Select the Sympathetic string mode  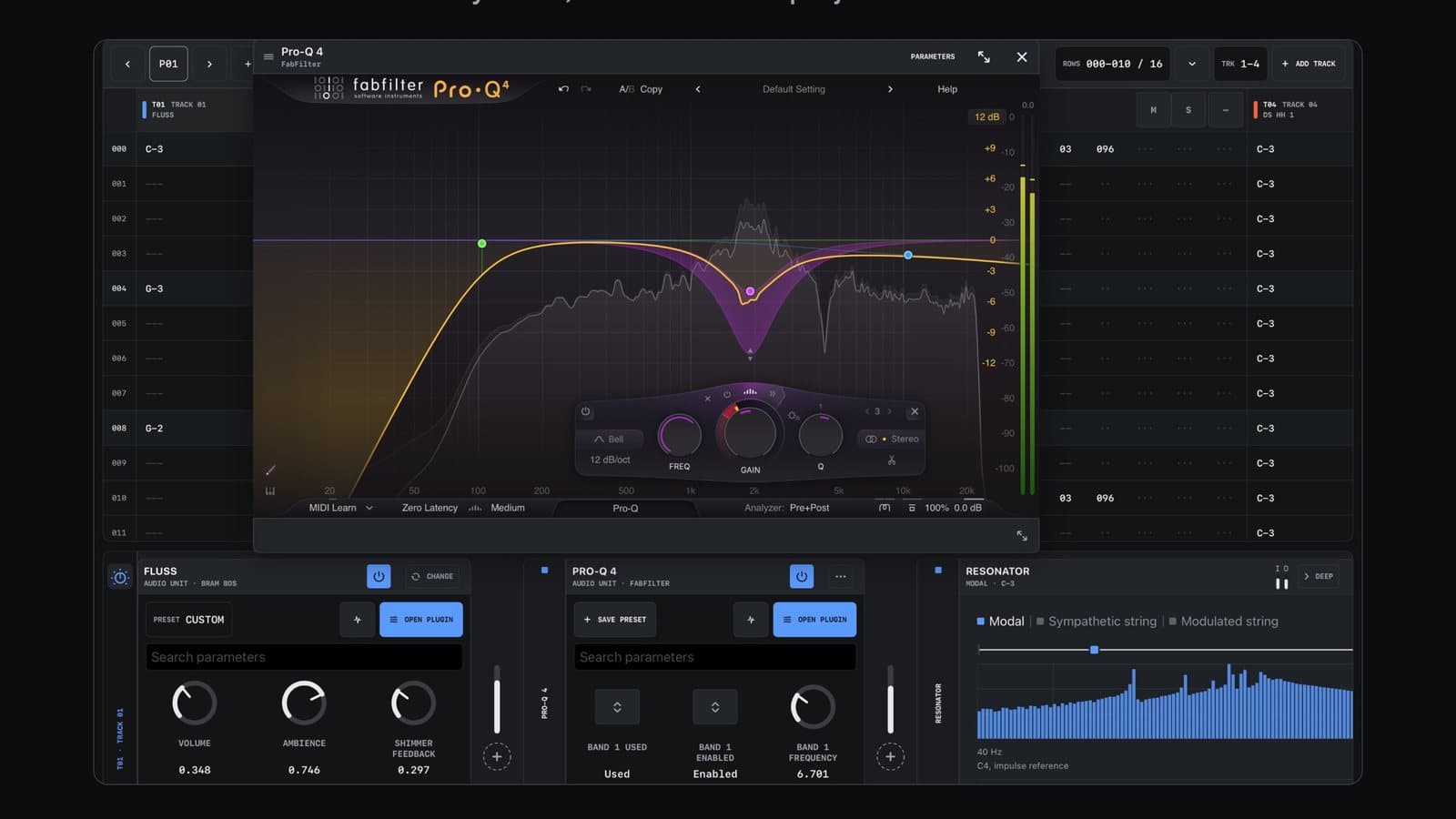click(x=1097, y=622)
